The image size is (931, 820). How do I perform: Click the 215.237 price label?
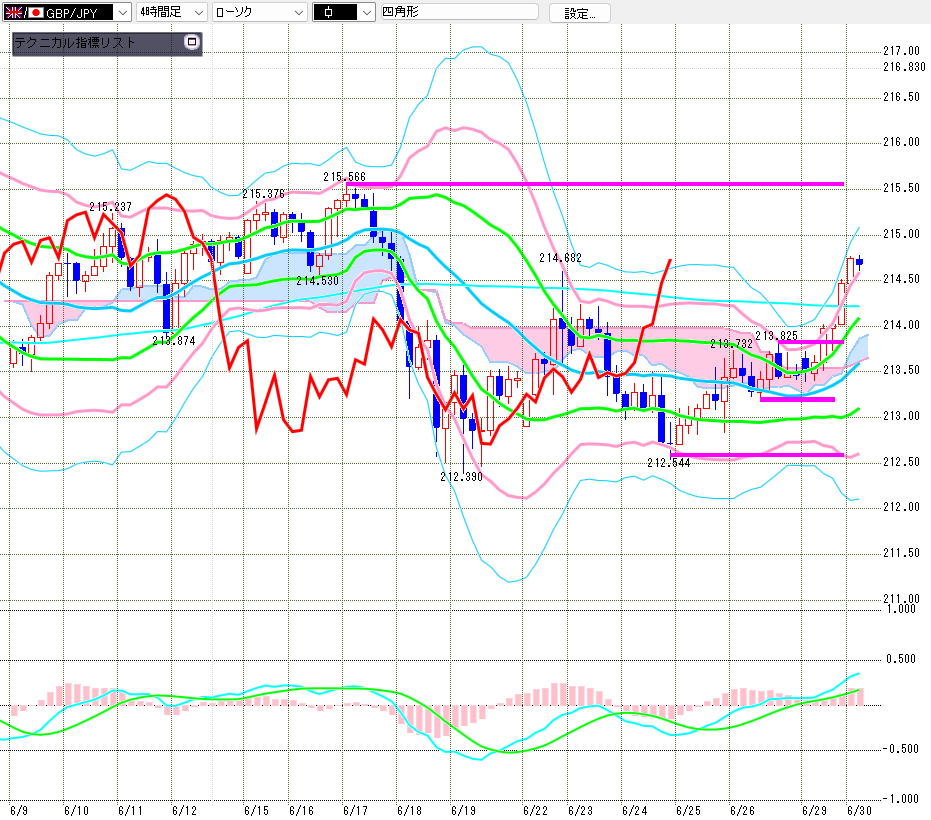[110, 207]
